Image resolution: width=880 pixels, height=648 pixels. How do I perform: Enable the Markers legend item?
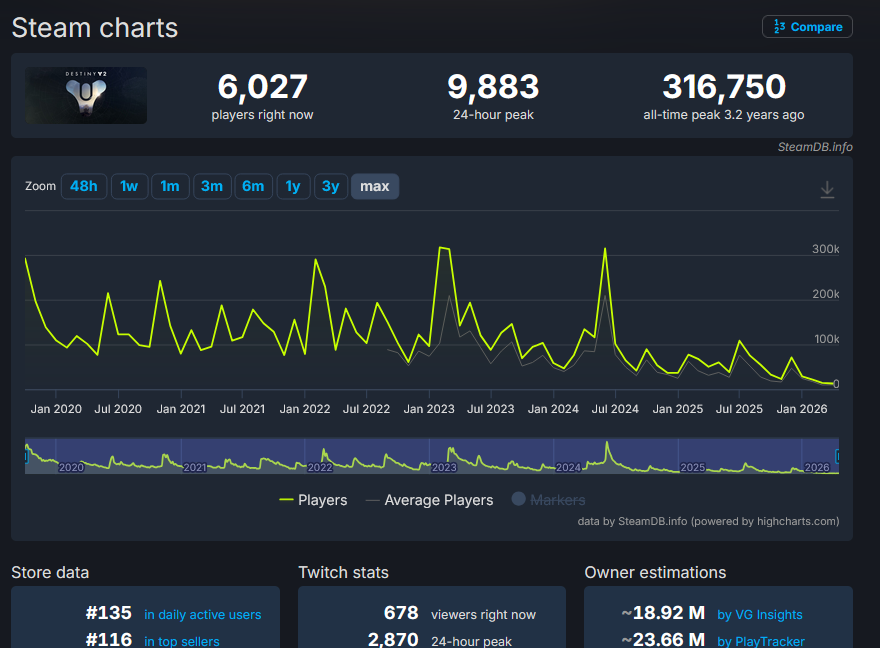point(548,499)
